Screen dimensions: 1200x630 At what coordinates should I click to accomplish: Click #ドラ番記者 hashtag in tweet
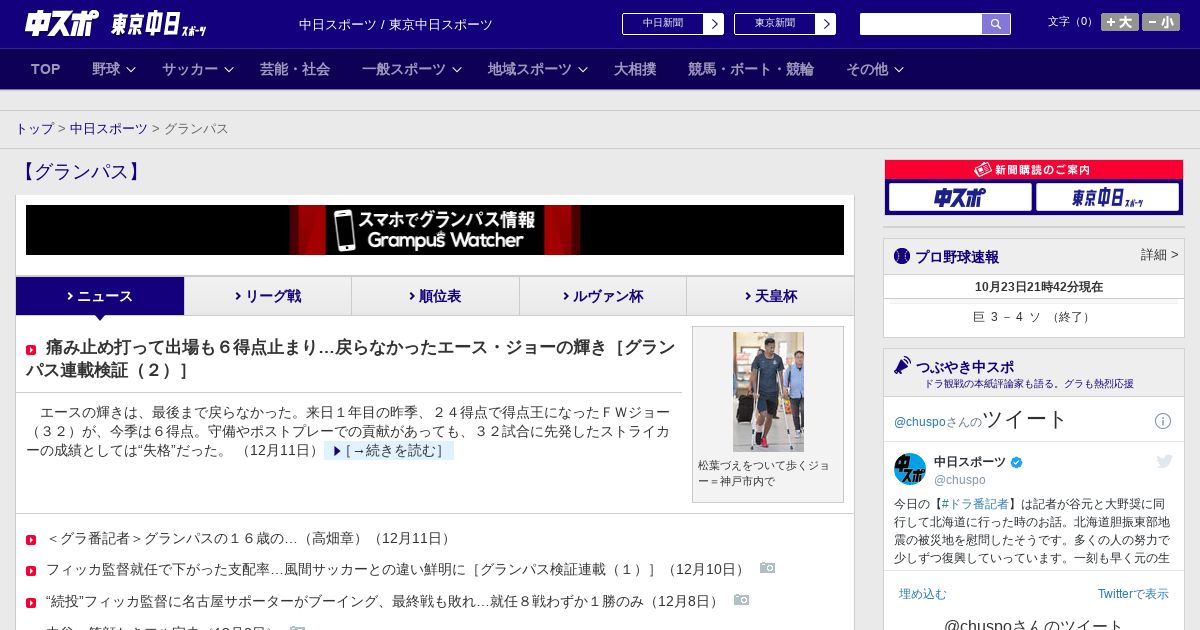tap(975, 504)
